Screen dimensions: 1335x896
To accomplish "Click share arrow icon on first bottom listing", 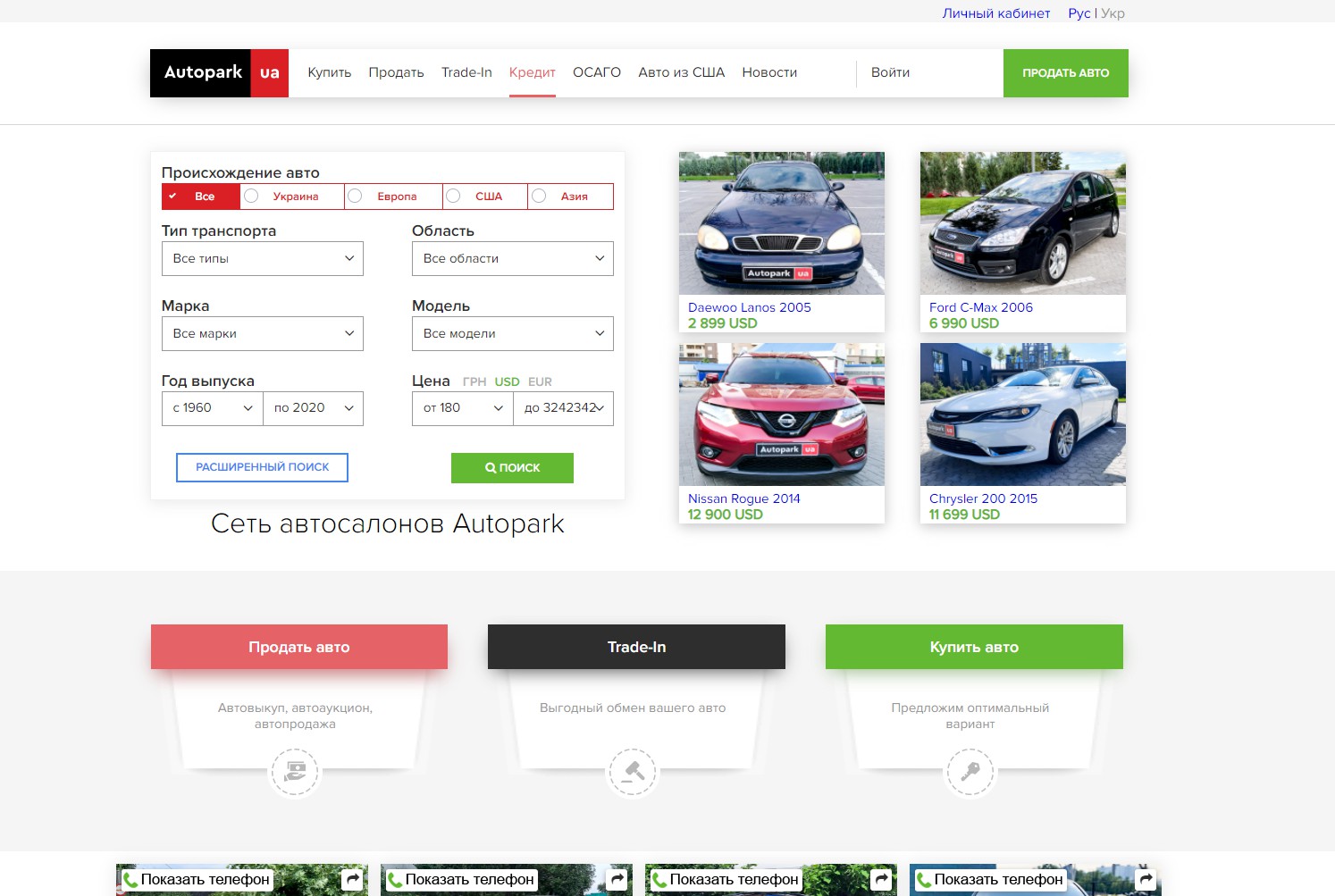I will point(353,880).
